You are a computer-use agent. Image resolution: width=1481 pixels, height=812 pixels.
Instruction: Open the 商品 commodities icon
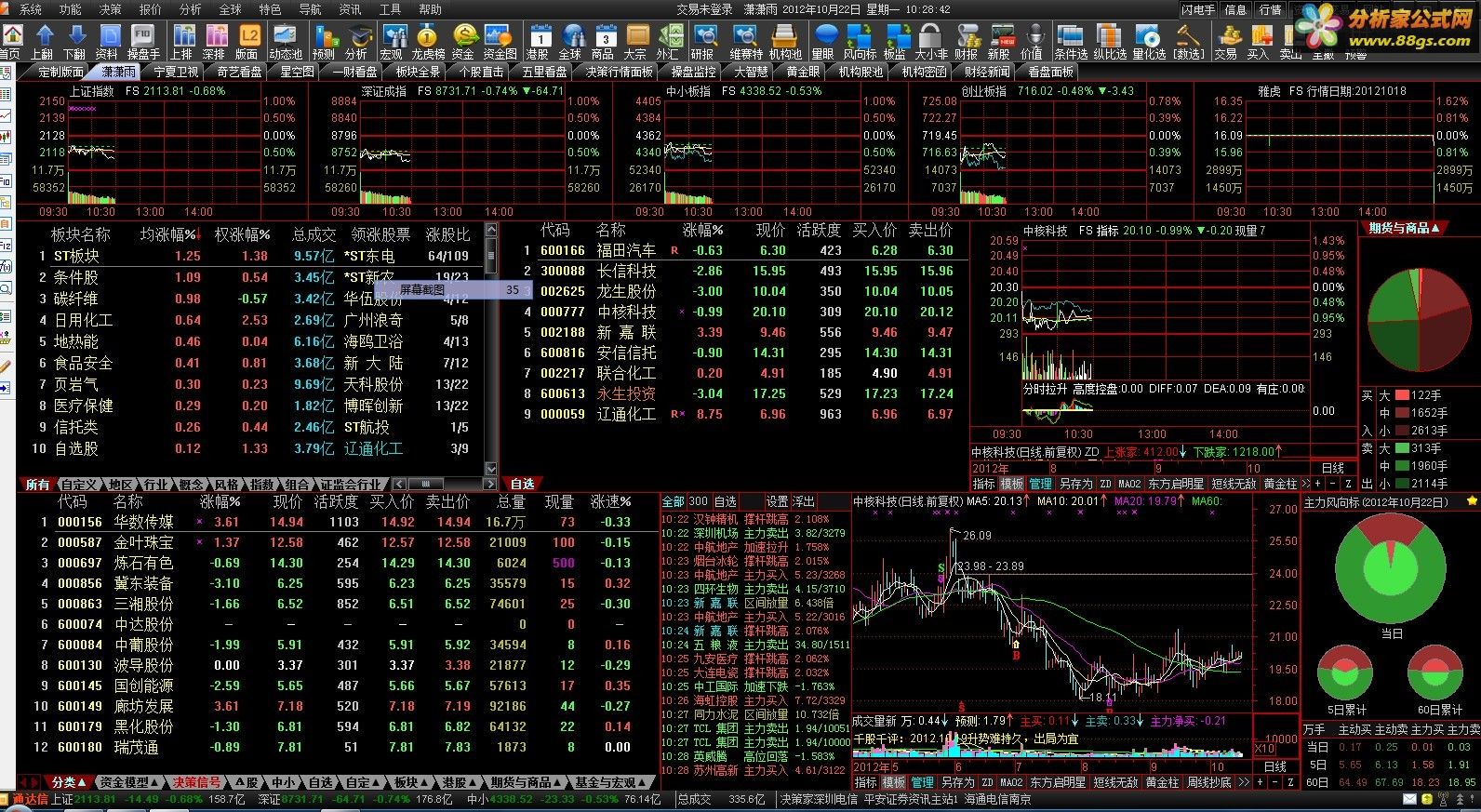pos(604,42)
